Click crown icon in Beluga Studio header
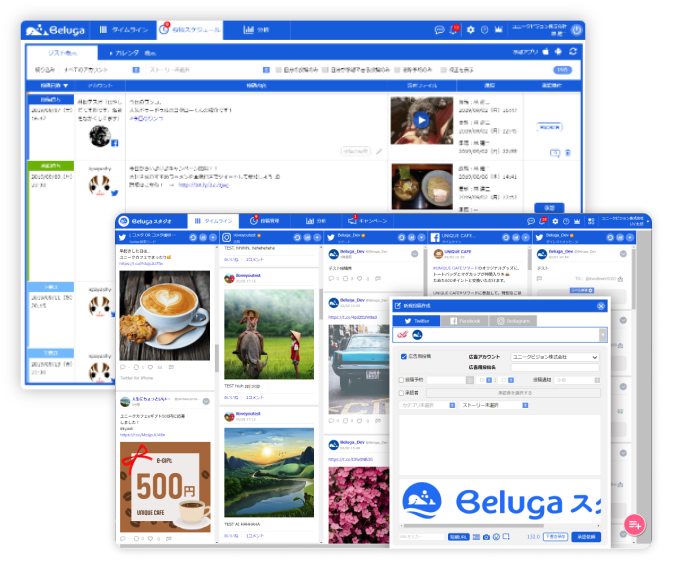This screenshot has height=570, width=673. (x=577, y=221)
